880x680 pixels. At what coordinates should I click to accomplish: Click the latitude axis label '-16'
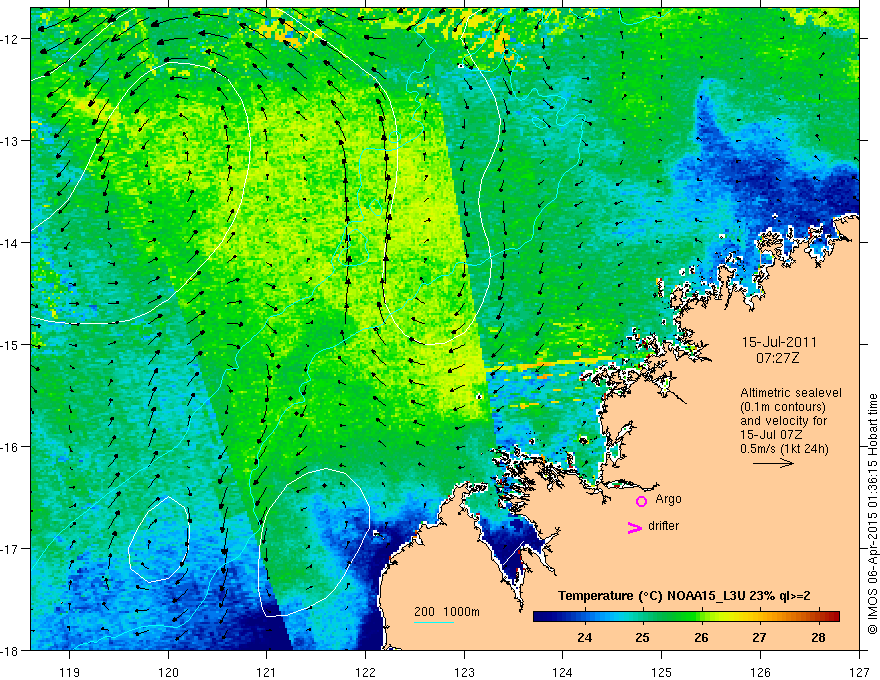[10, 447]
